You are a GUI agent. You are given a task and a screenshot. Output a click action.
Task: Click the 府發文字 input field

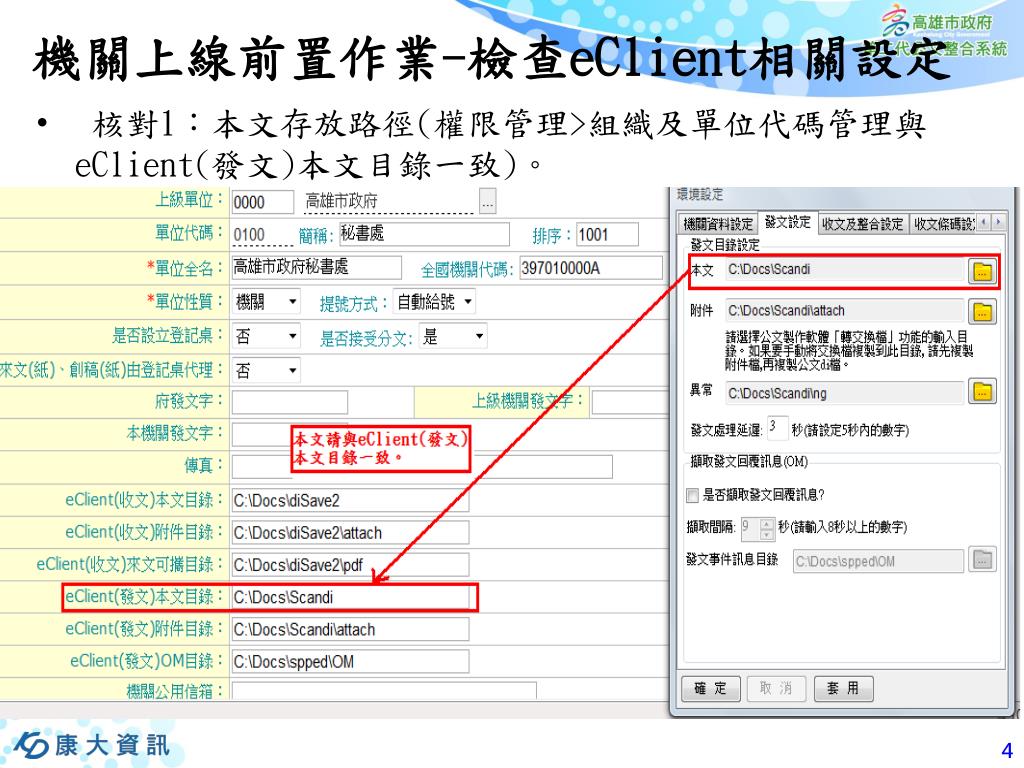[x=289, y=402]
